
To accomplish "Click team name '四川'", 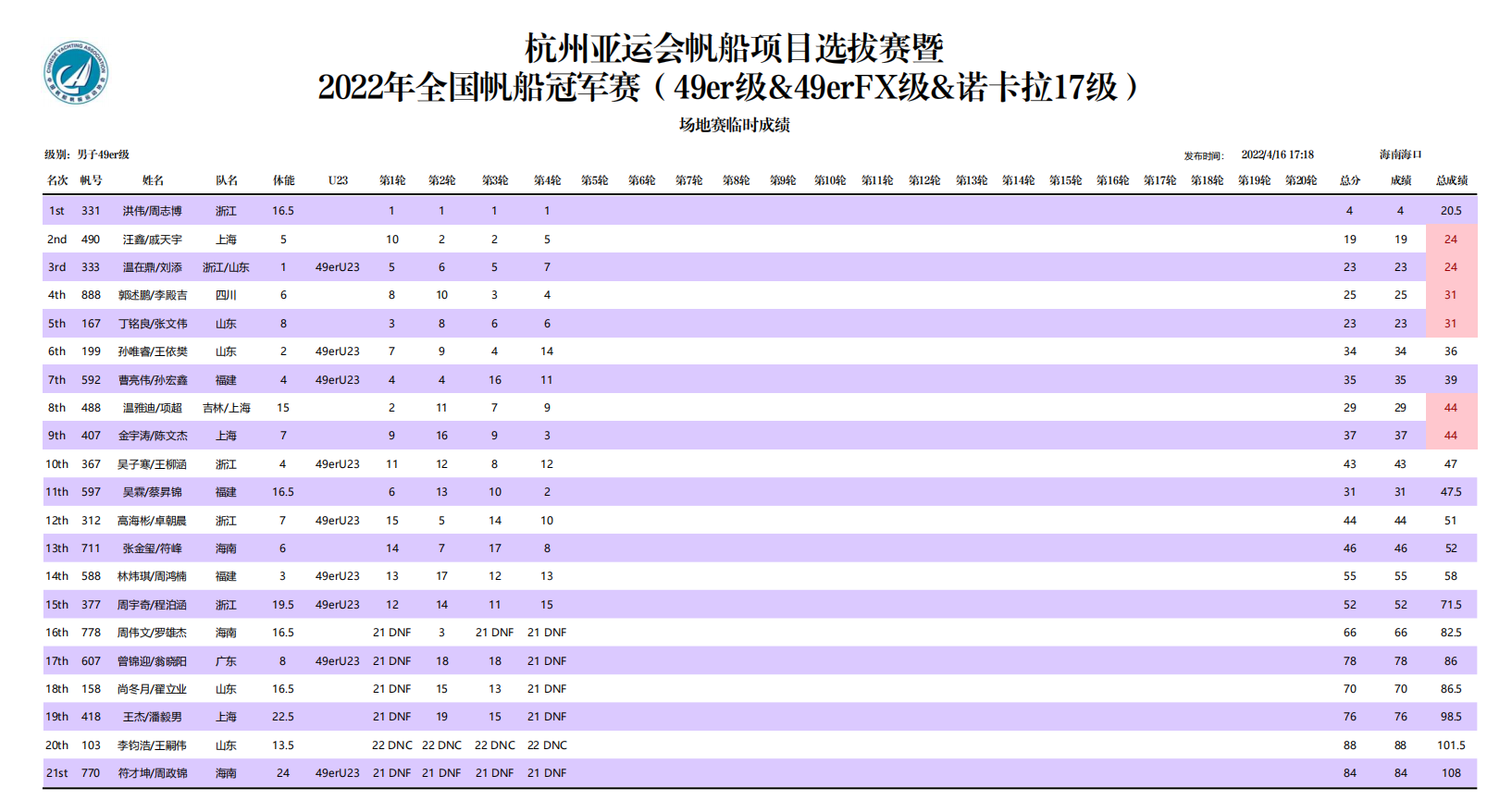I will 227,295.
